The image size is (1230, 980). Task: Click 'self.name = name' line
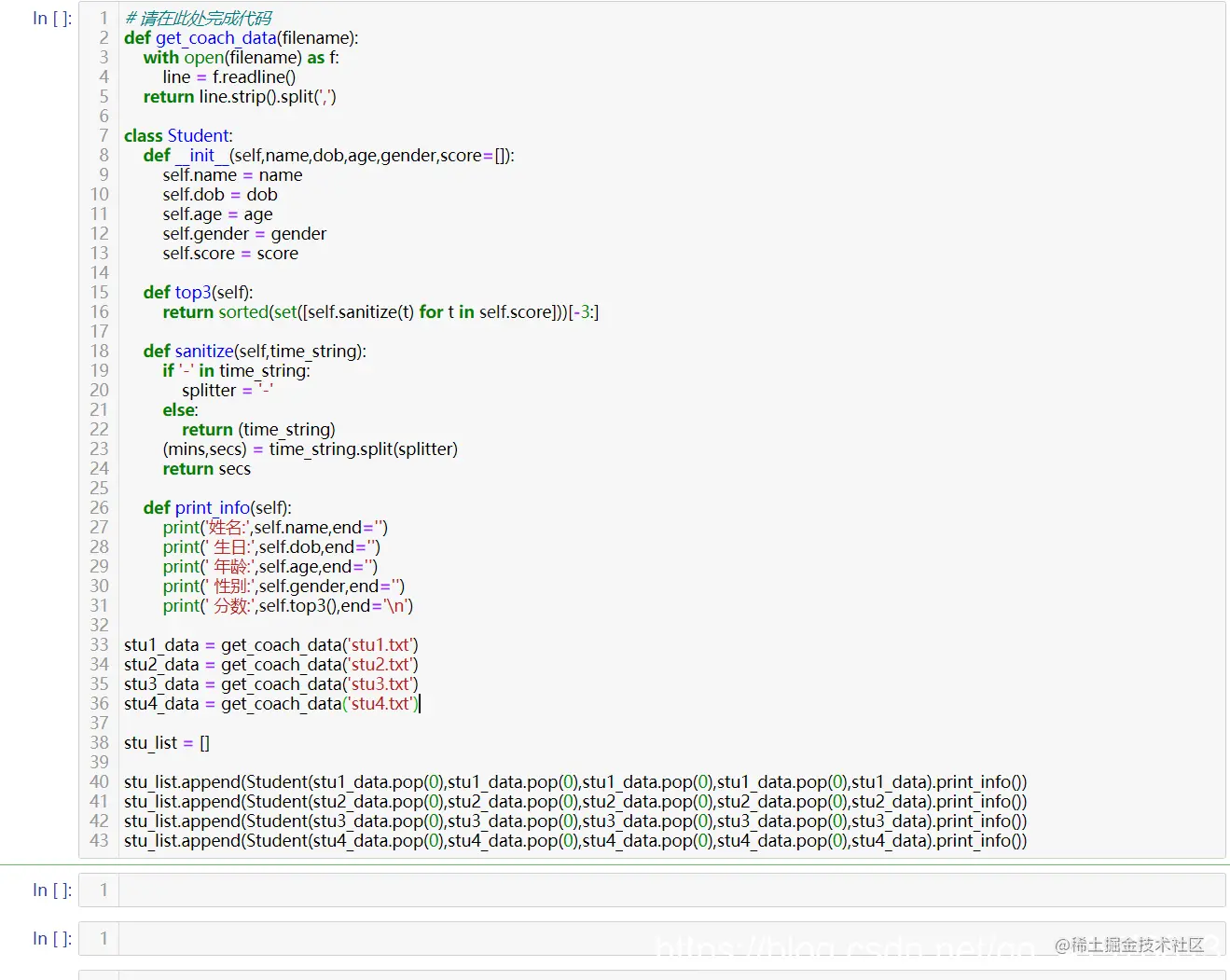point(232,174)
